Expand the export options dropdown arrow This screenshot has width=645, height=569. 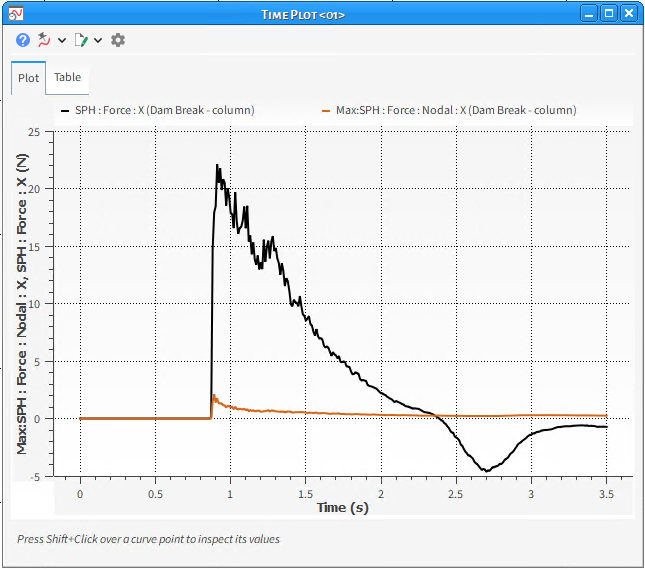tap(98, 40)
